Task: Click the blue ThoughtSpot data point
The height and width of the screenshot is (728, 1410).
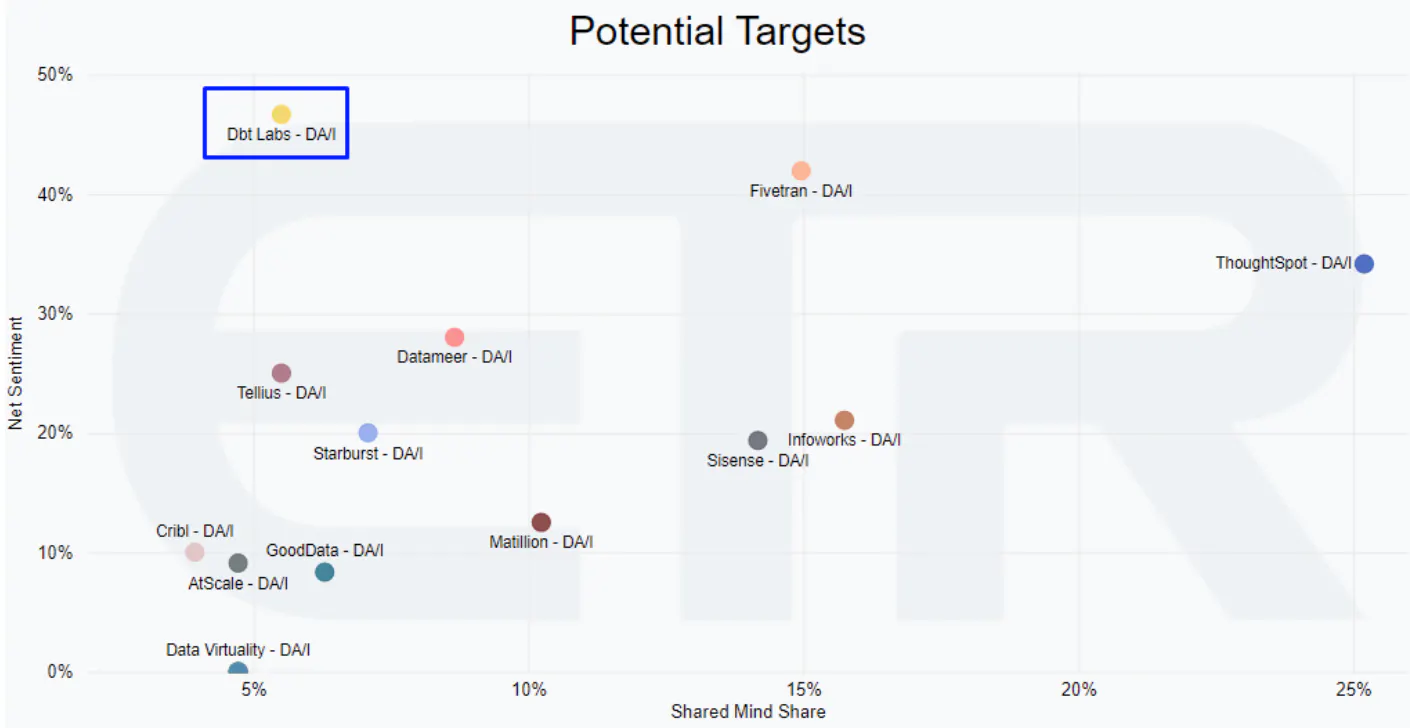Action: pyautogui.click(x=1364, y=264)
